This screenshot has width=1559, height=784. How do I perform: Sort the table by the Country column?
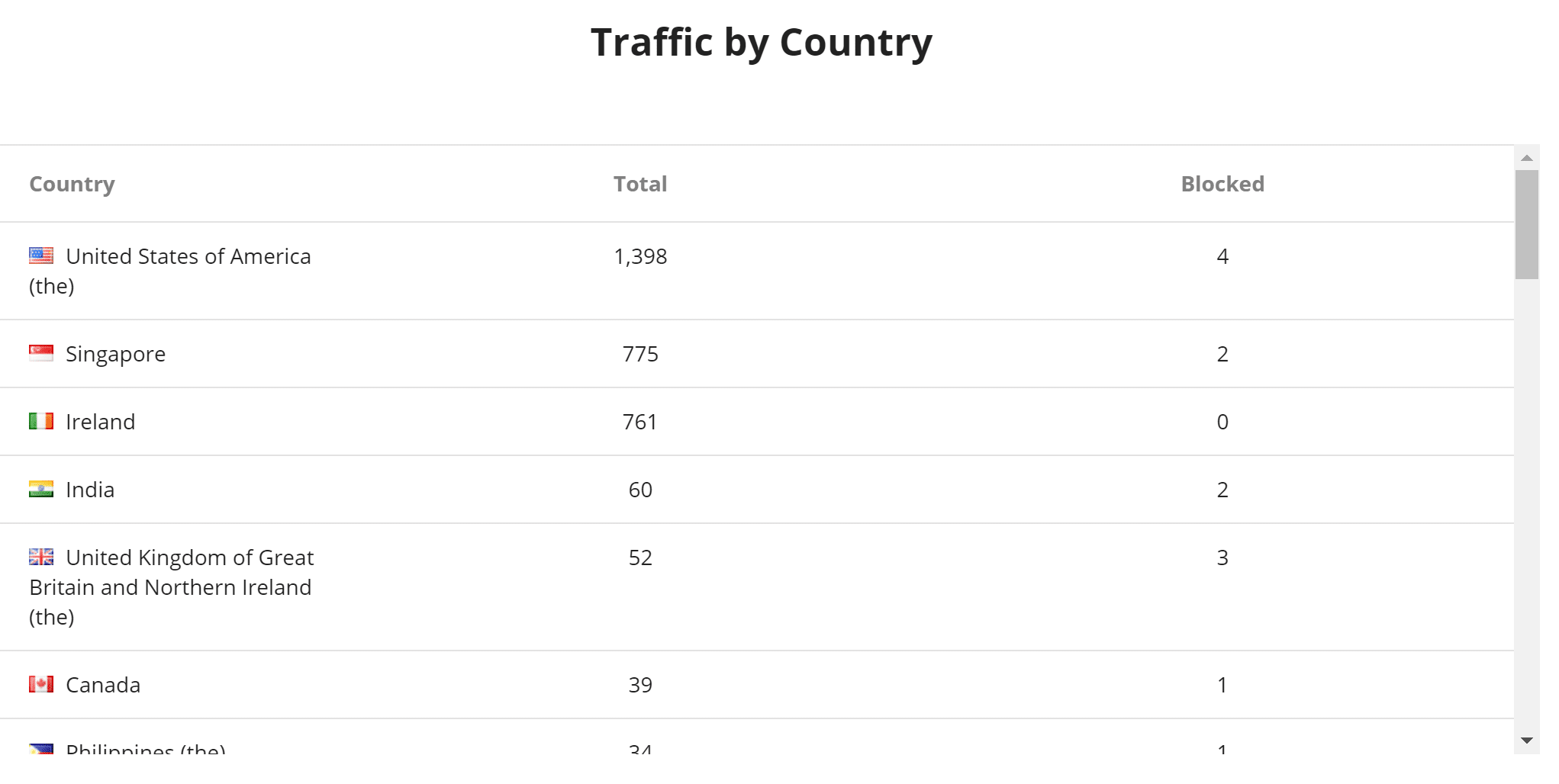(x=72, y=184)
